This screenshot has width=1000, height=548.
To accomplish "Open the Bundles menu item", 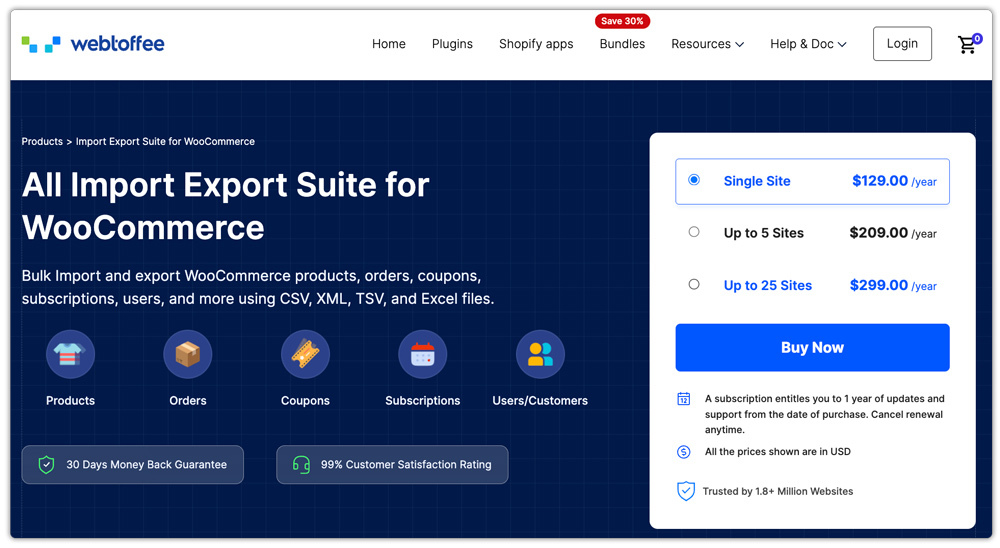I will click(x=622, y=44).
